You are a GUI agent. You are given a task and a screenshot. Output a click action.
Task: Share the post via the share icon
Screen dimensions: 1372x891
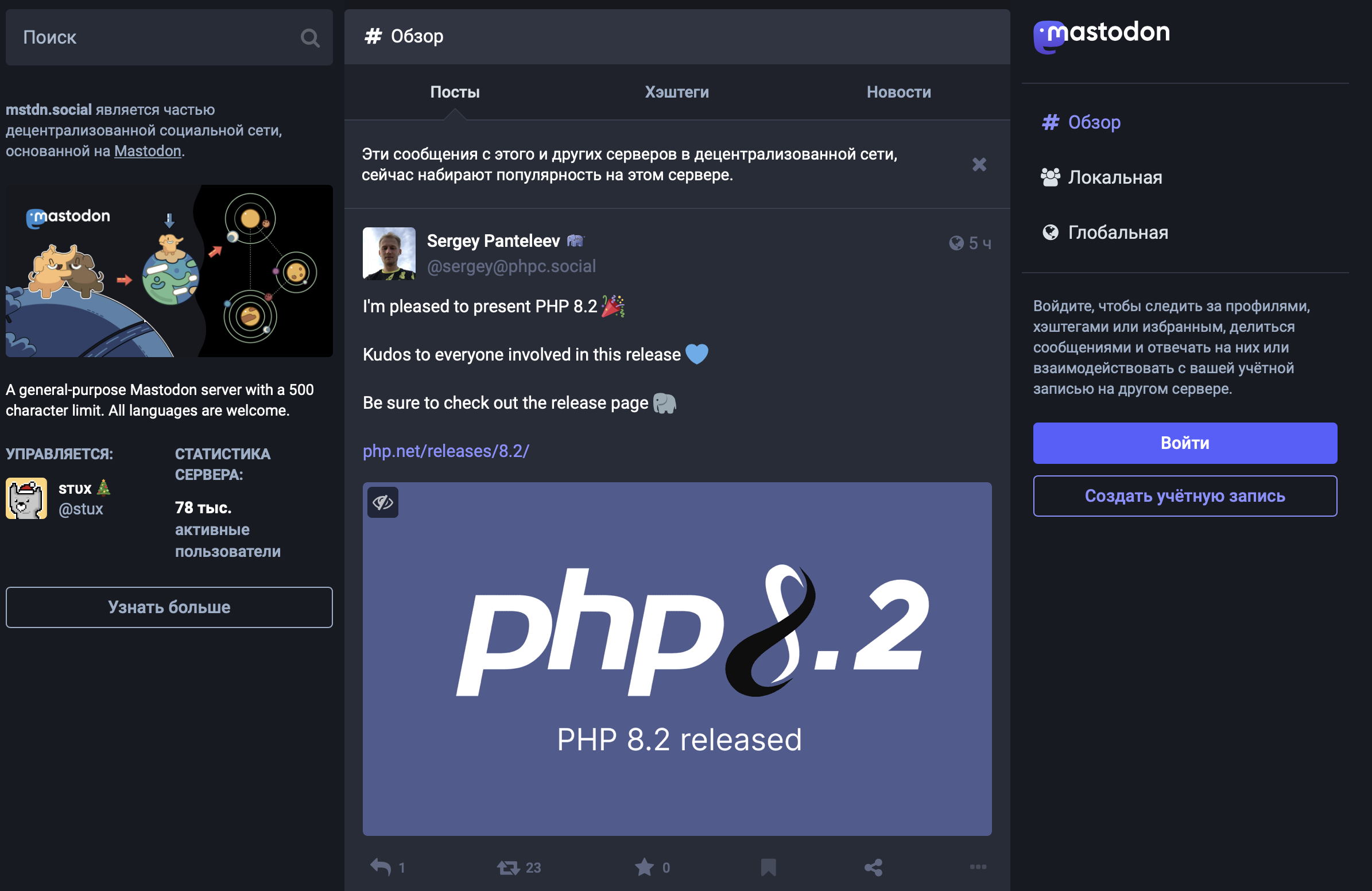873,867
